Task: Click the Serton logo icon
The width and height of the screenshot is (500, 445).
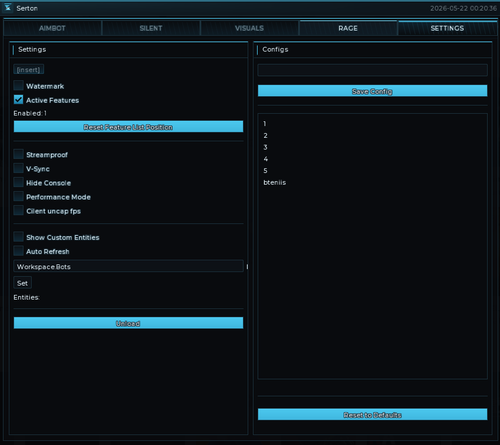Action: (x=8, y=8)
